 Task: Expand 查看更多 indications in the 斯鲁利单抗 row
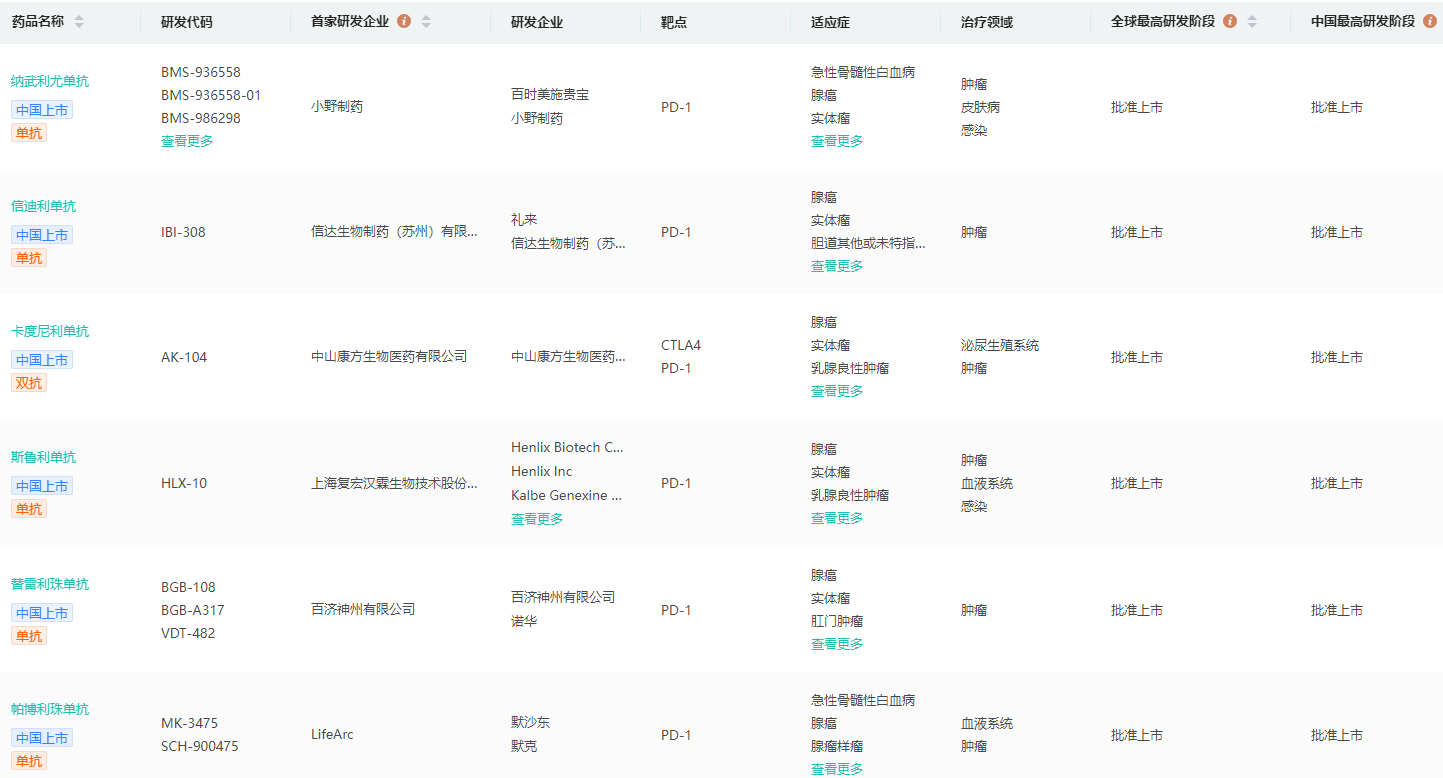click(x=837, y=518)
